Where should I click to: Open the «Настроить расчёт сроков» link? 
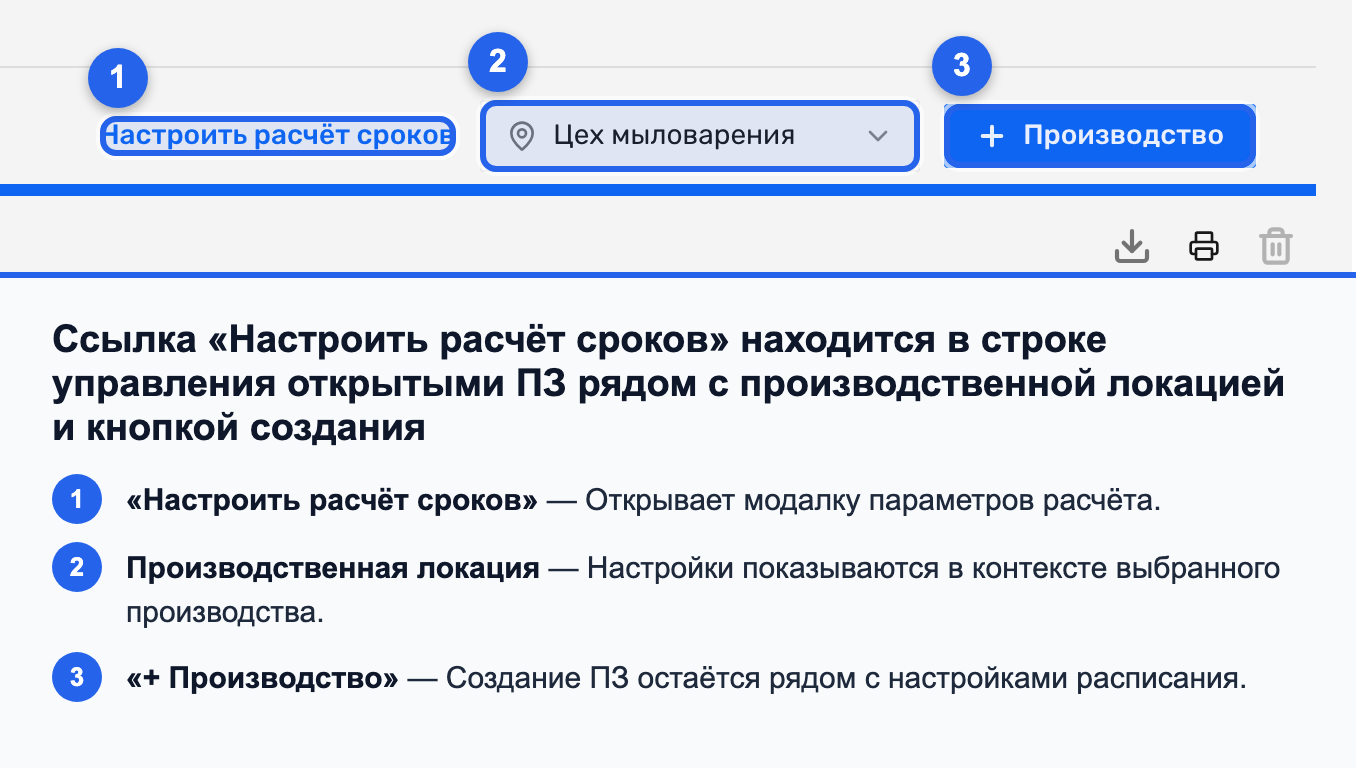pyautogui.click(x=278, y=136)
